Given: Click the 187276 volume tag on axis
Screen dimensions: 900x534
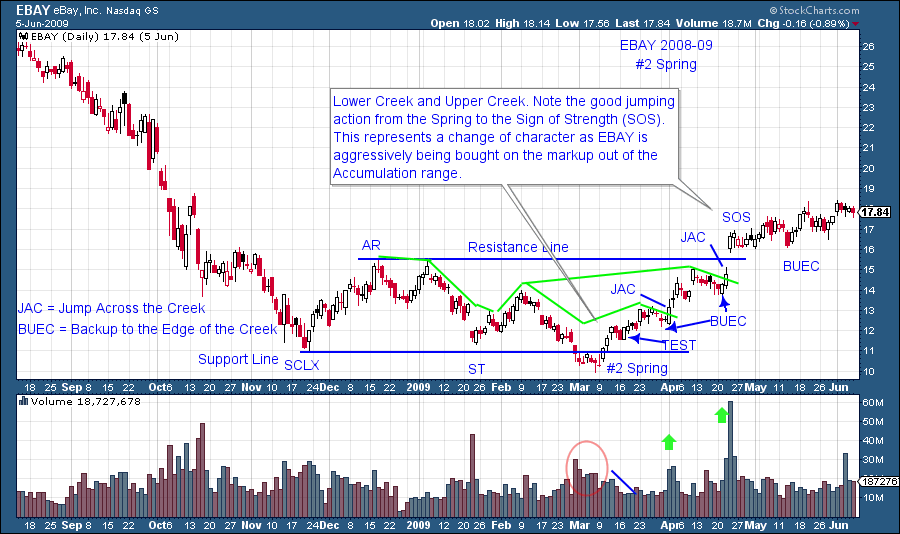Looking at the screenshot, I should (x=879, y=481).
